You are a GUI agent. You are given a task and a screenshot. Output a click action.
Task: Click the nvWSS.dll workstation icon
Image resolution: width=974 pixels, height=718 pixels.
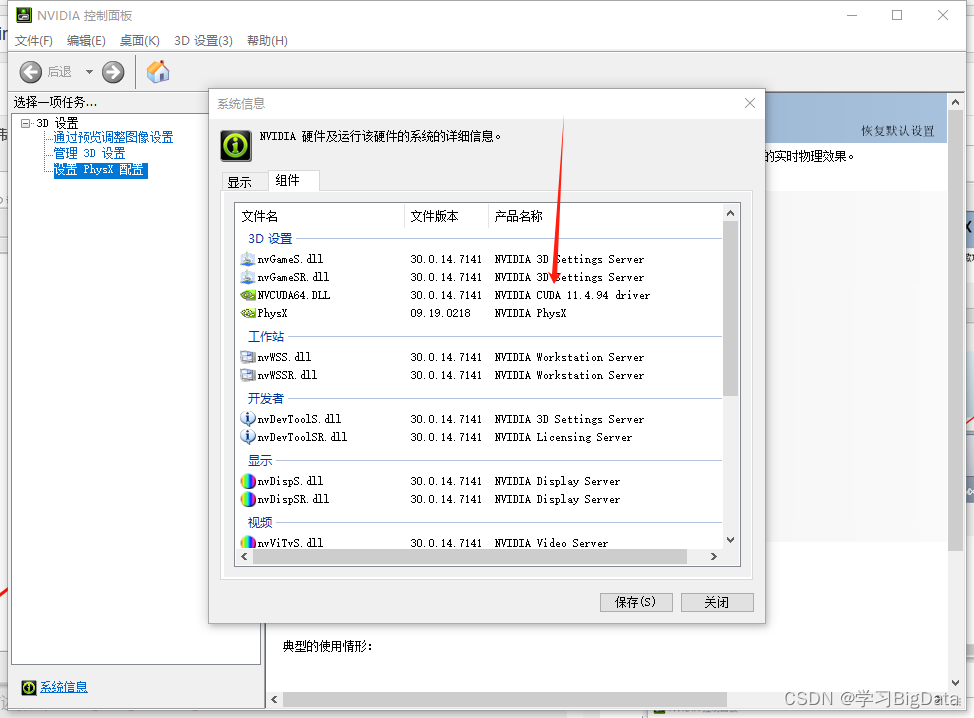coord(247,357)
